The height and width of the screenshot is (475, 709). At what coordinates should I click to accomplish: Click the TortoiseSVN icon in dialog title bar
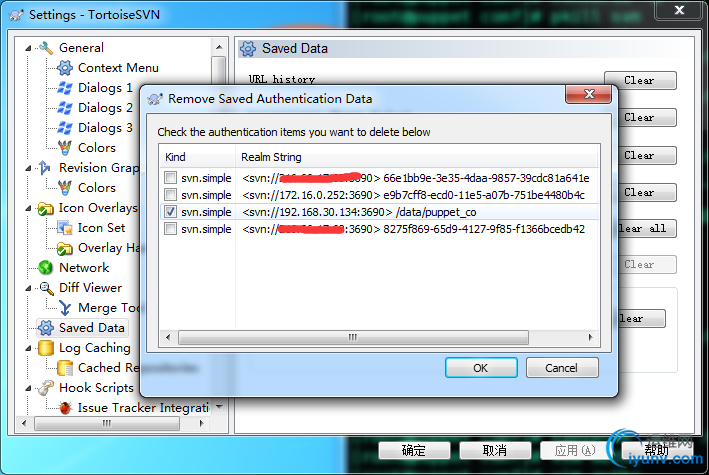[x=155, y=99]
